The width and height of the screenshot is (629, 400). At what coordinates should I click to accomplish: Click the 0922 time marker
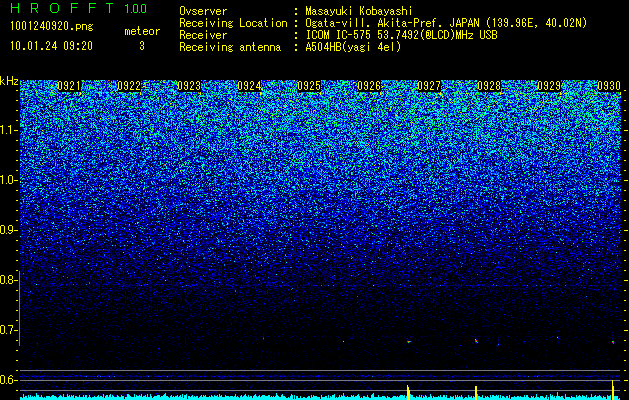(x=129, y=86)
